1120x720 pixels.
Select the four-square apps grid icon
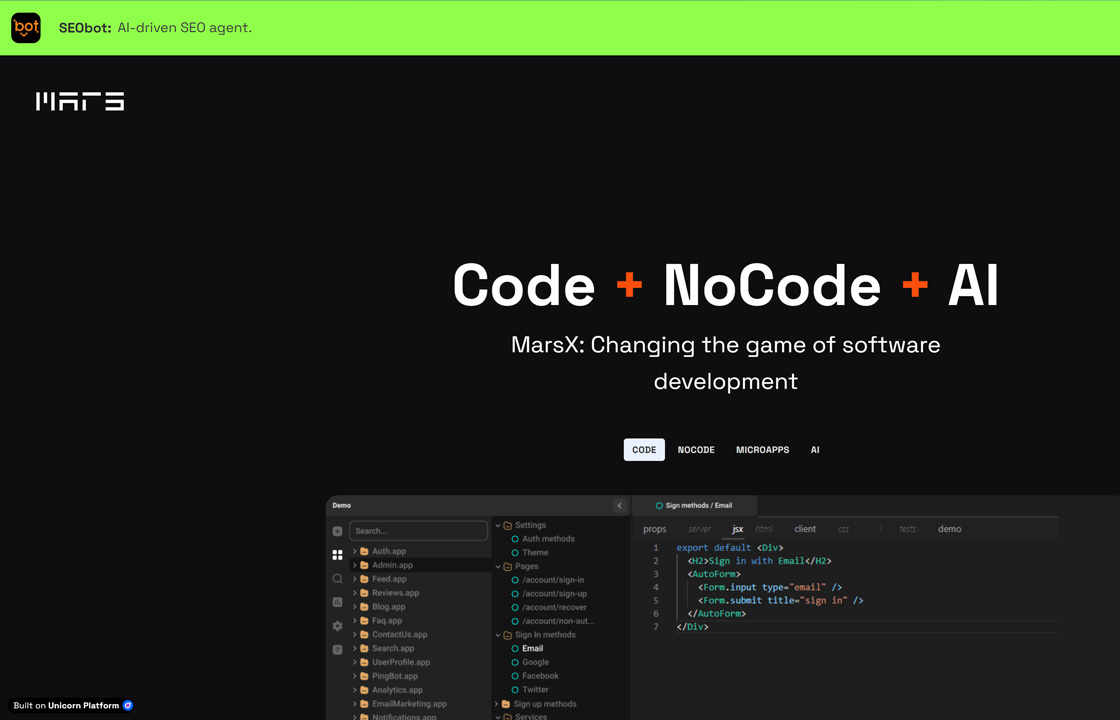(337, 555)
